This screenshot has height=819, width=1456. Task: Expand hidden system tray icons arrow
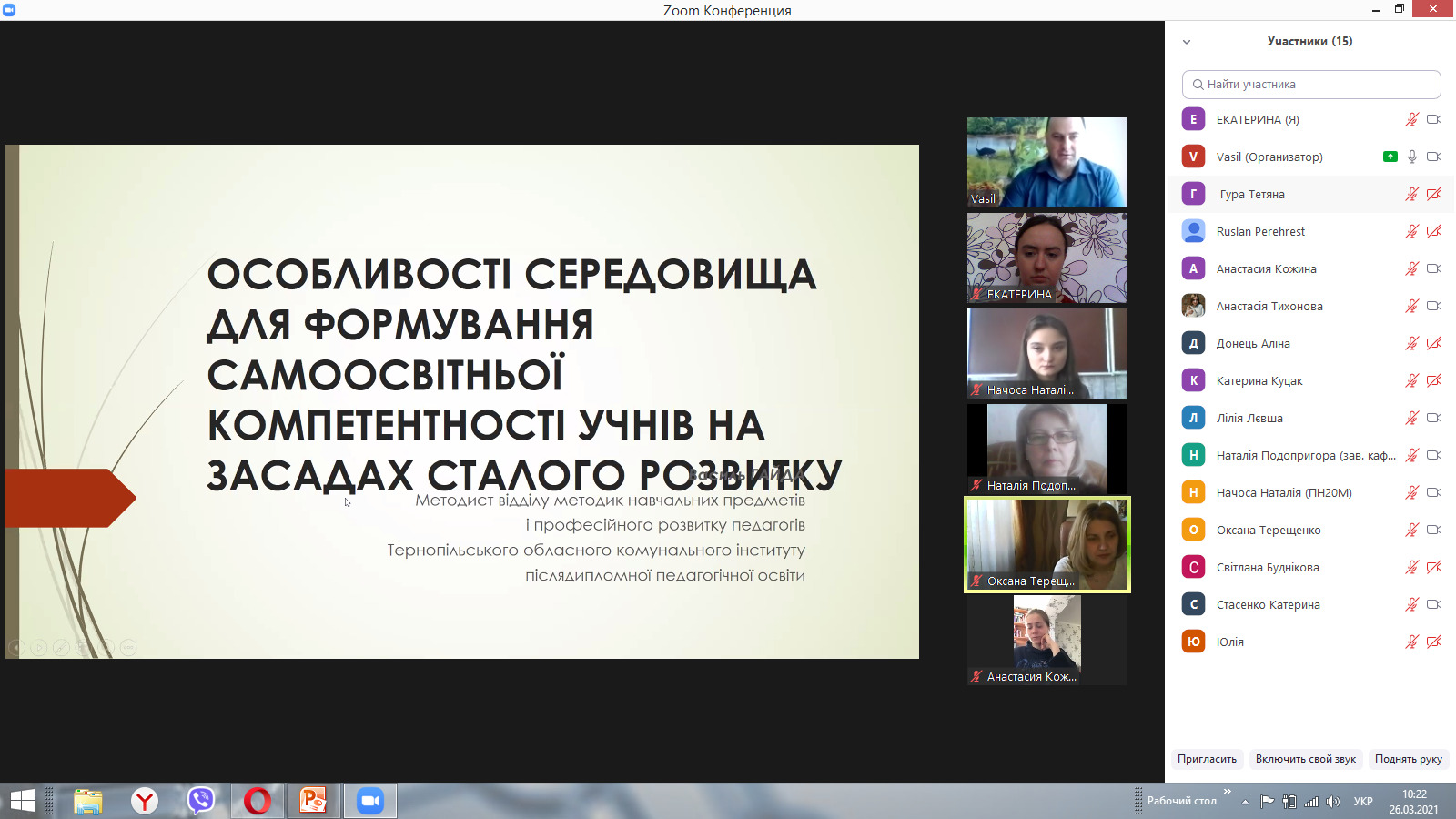coord(1245,802)
